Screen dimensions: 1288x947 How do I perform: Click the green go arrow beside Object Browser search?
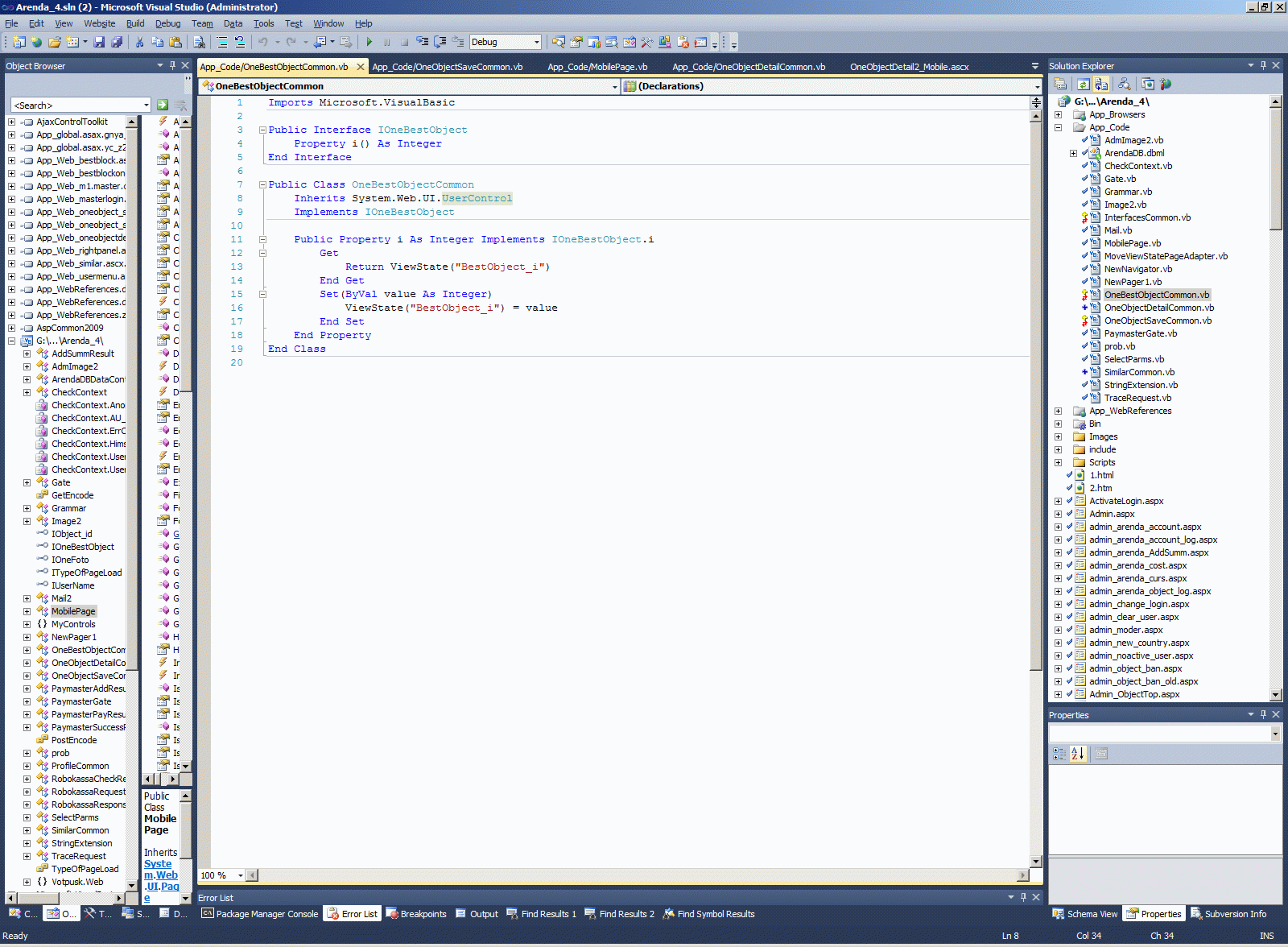pos(163,105)
